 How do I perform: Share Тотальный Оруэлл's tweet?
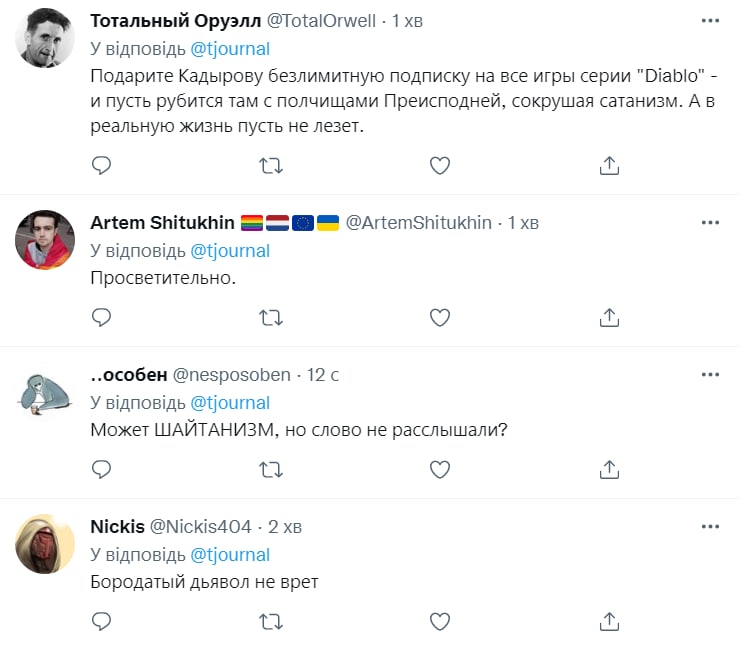(609, 166)
